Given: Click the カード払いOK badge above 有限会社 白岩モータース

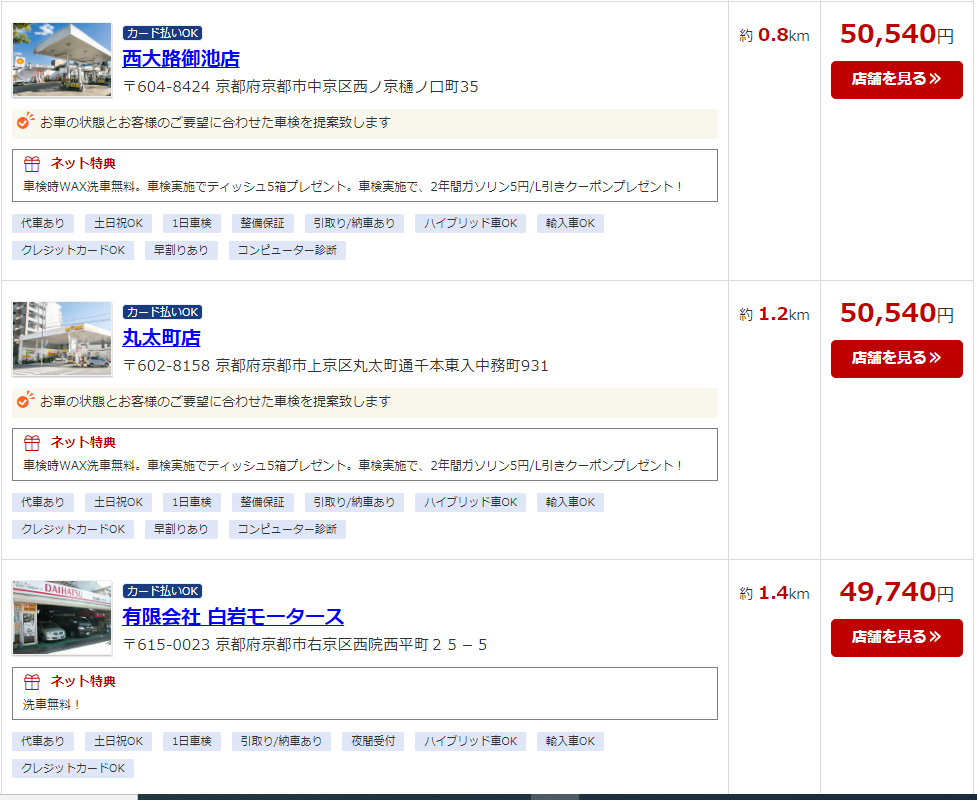Looking at the screenshot, I should 162,591.
